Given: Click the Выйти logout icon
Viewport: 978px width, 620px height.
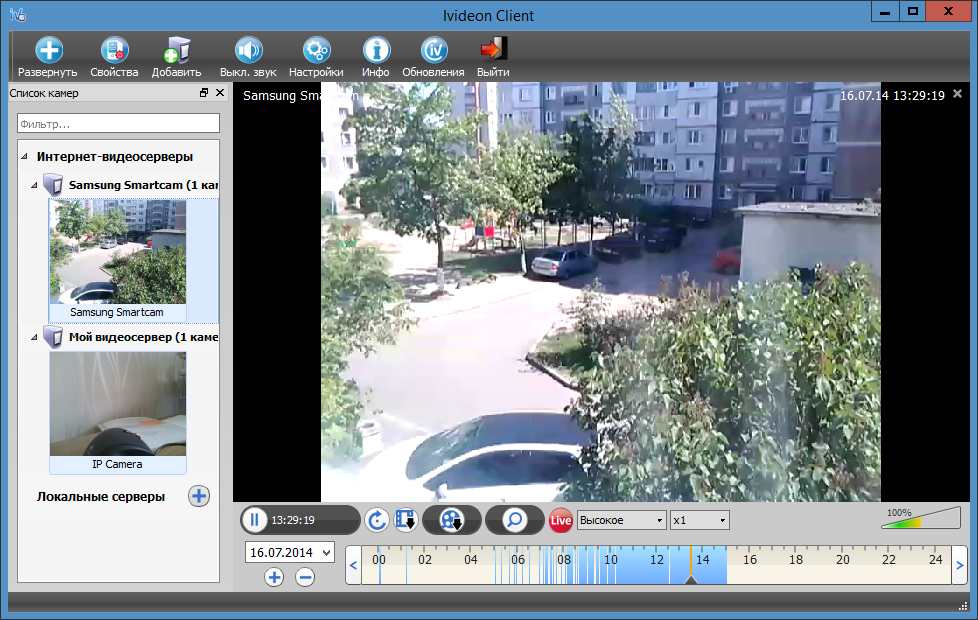Looking at the screenshot, I should click(x=493, y=49).
